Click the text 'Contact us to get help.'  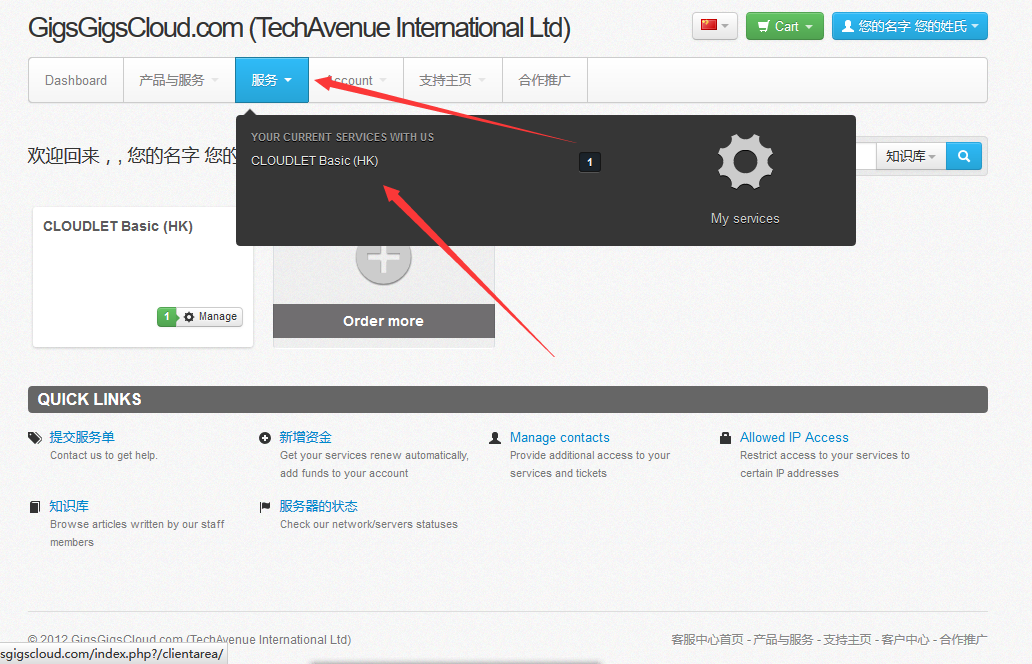click(x=104, y=455)
